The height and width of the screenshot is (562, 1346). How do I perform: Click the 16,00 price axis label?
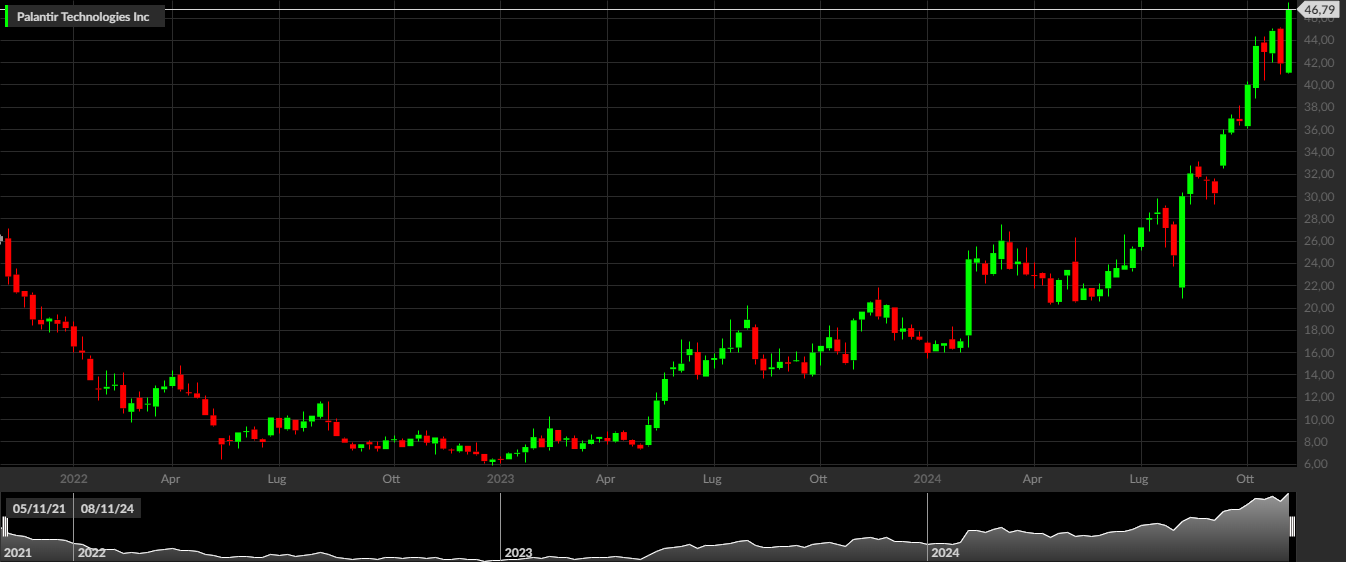(1319, 353)
